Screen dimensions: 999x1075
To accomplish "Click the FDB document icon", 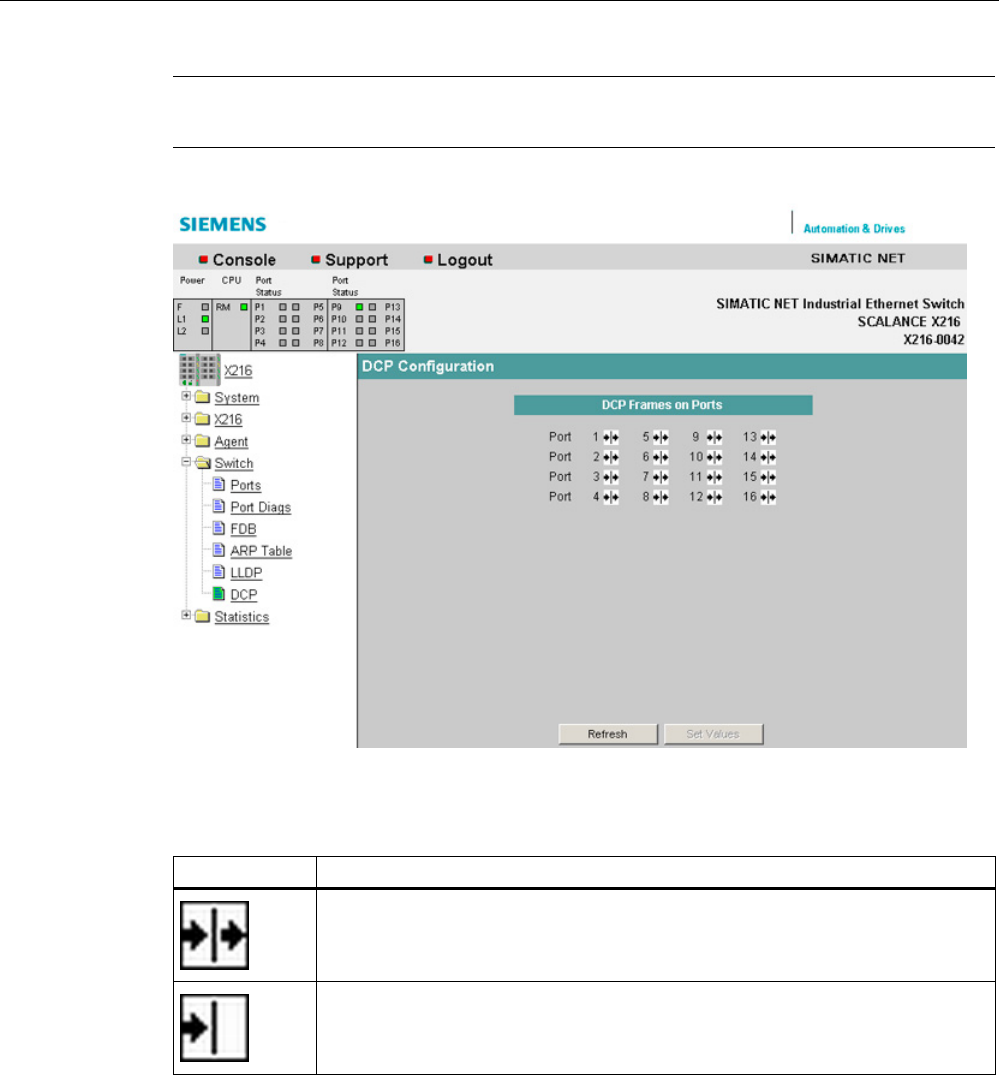I will [x=219, y=528].
